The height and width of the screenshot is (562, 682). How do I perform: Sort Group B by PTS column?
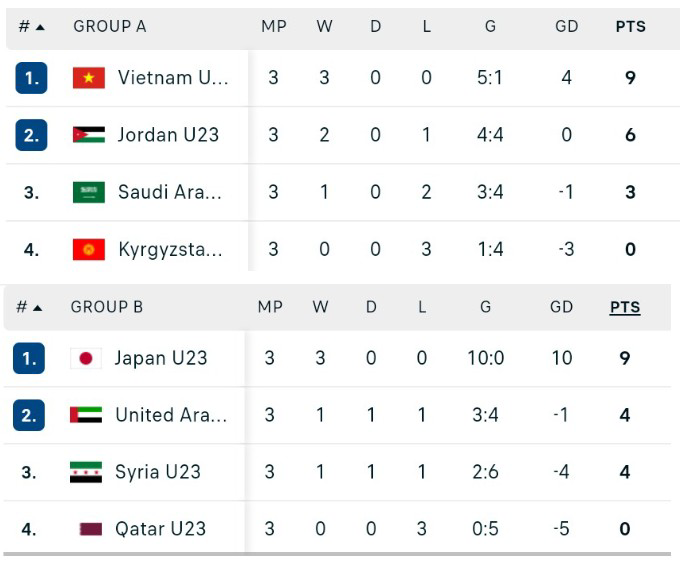625,307
